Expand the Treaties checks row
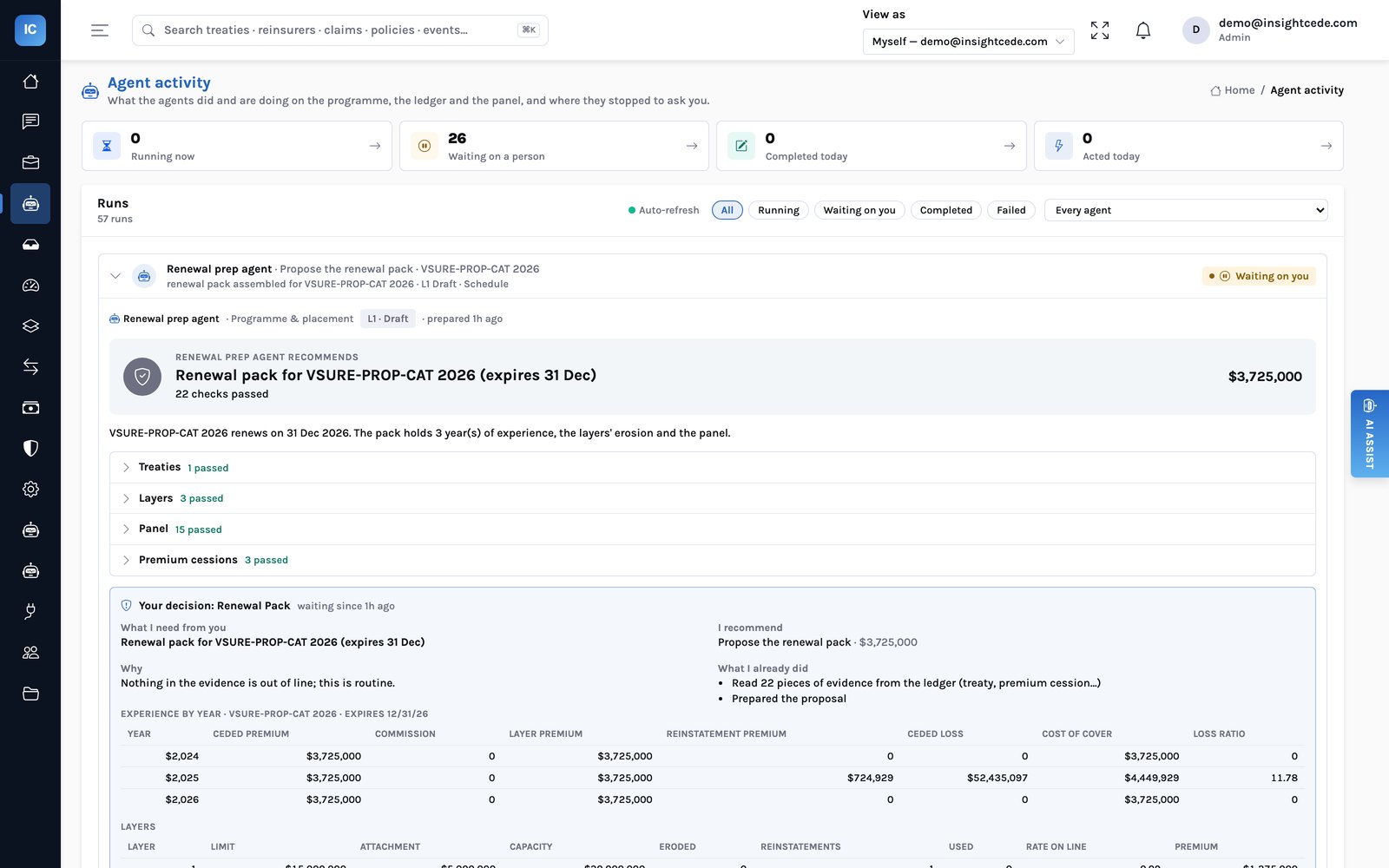The height and width of the screenshot is (868, 1389). coord(712,467)
